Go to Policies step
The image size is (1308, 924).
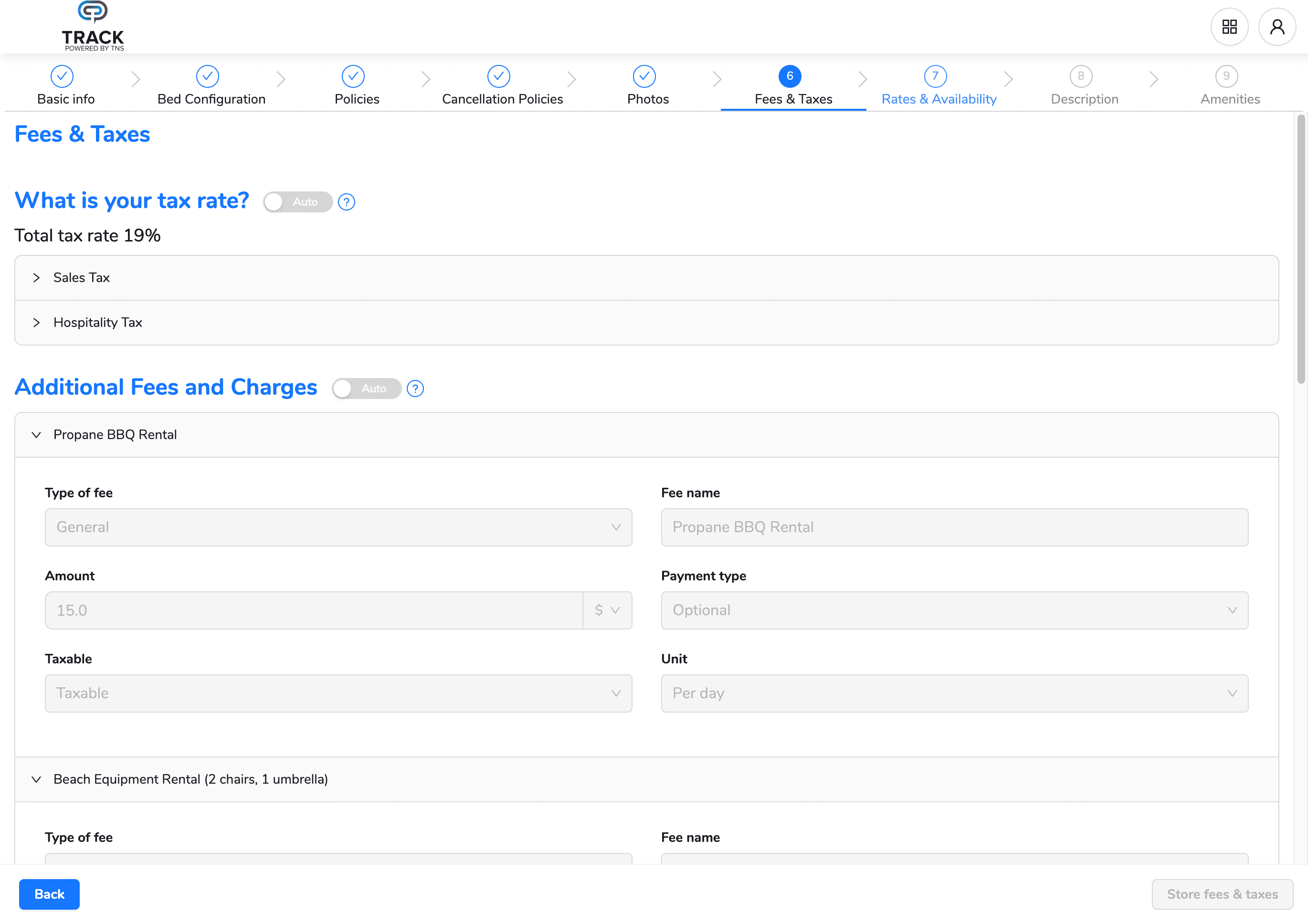pyautogui.click(x=357, y=99)
